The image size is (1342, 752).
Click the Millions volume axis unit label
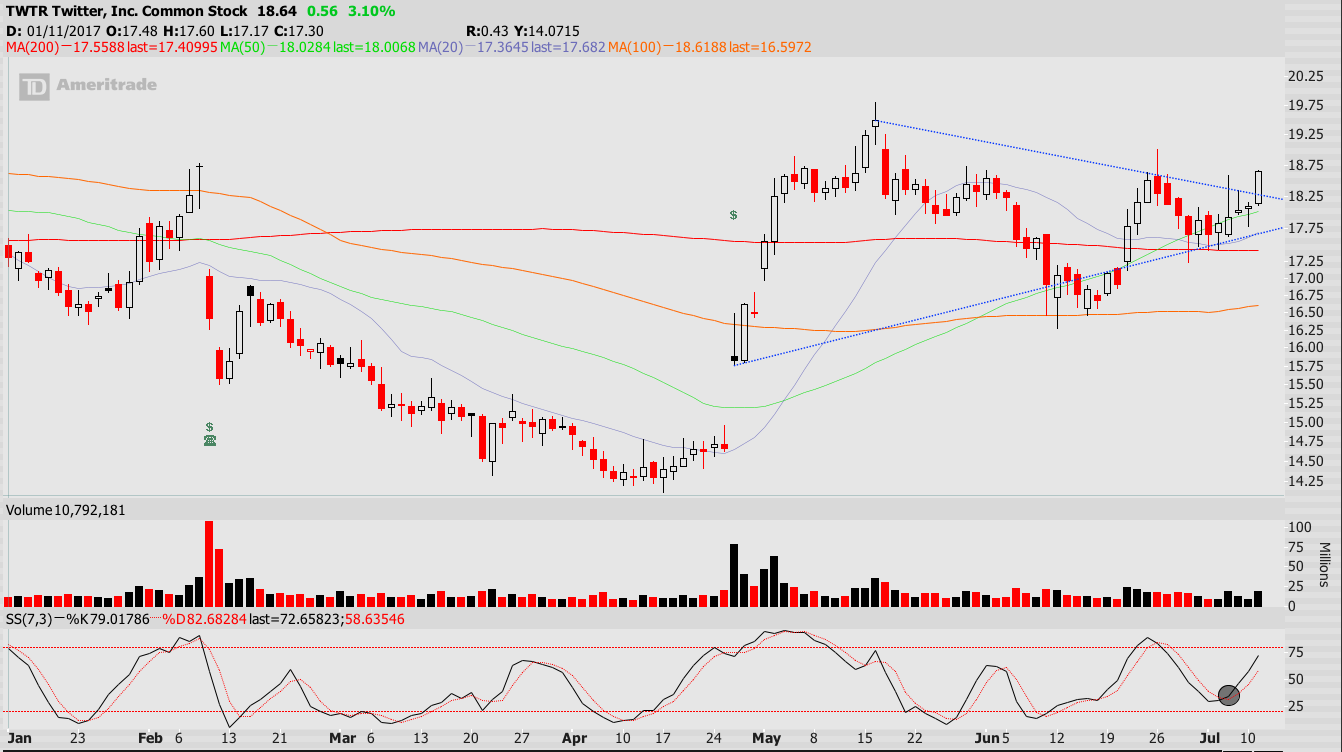tap(1326, 566)
